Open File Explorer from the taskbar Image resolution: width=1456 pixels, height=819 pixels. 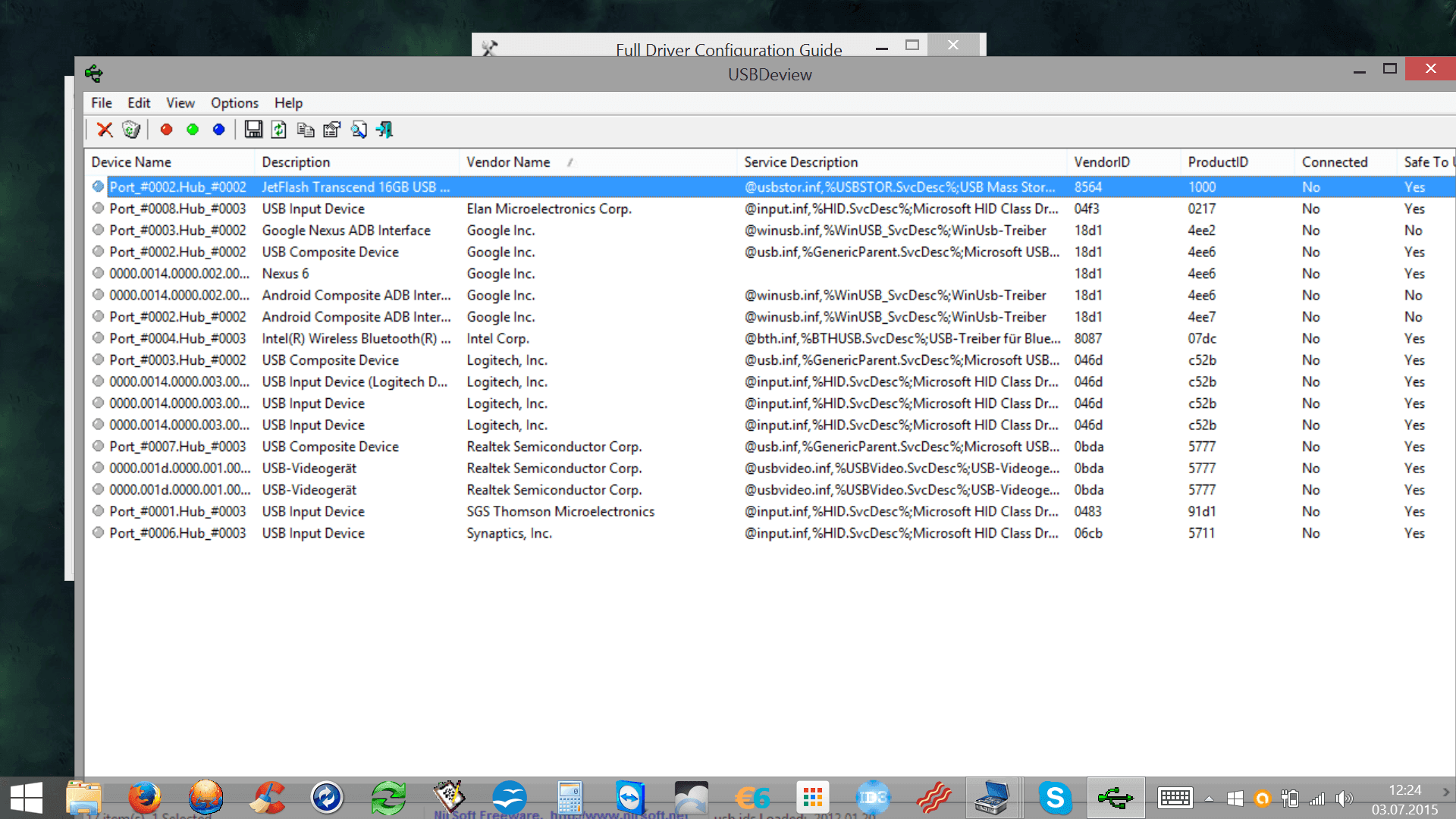pos(83,798)
